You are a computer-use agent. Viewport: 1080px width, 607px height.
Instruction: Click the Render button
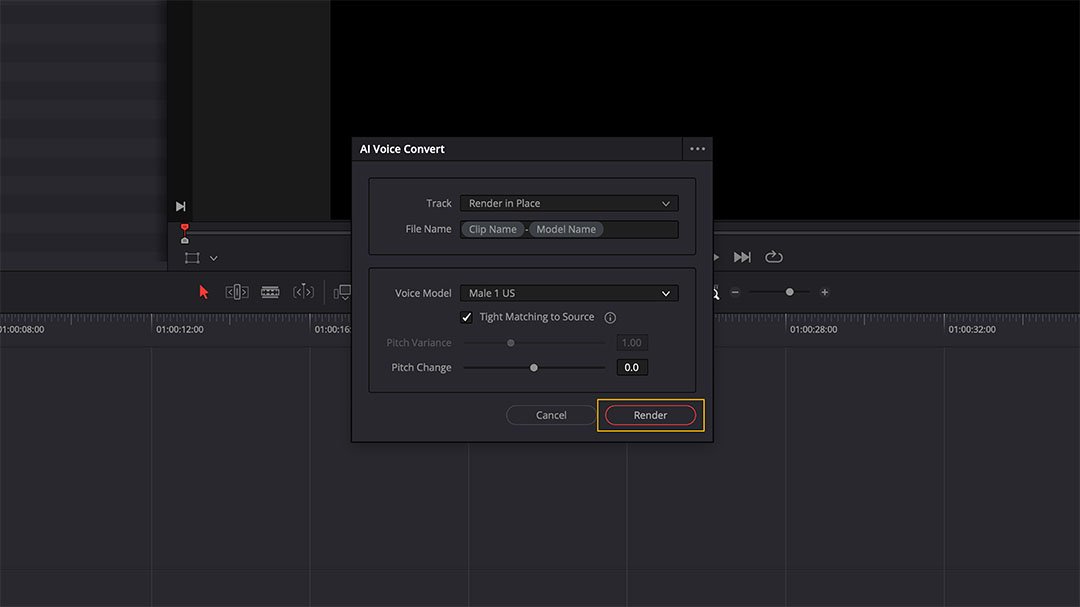point(650,415)
